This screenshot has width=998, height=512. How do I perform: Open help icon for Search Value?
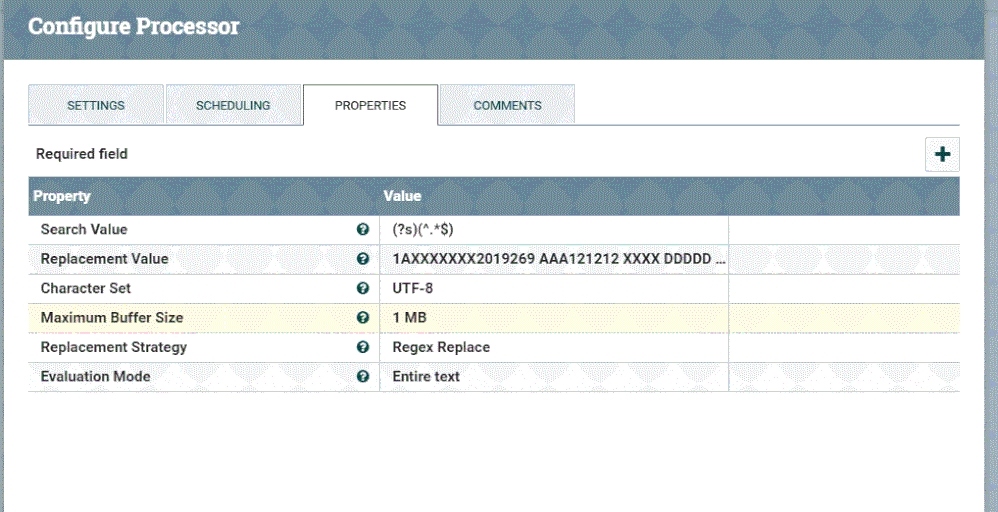point(363,229)
